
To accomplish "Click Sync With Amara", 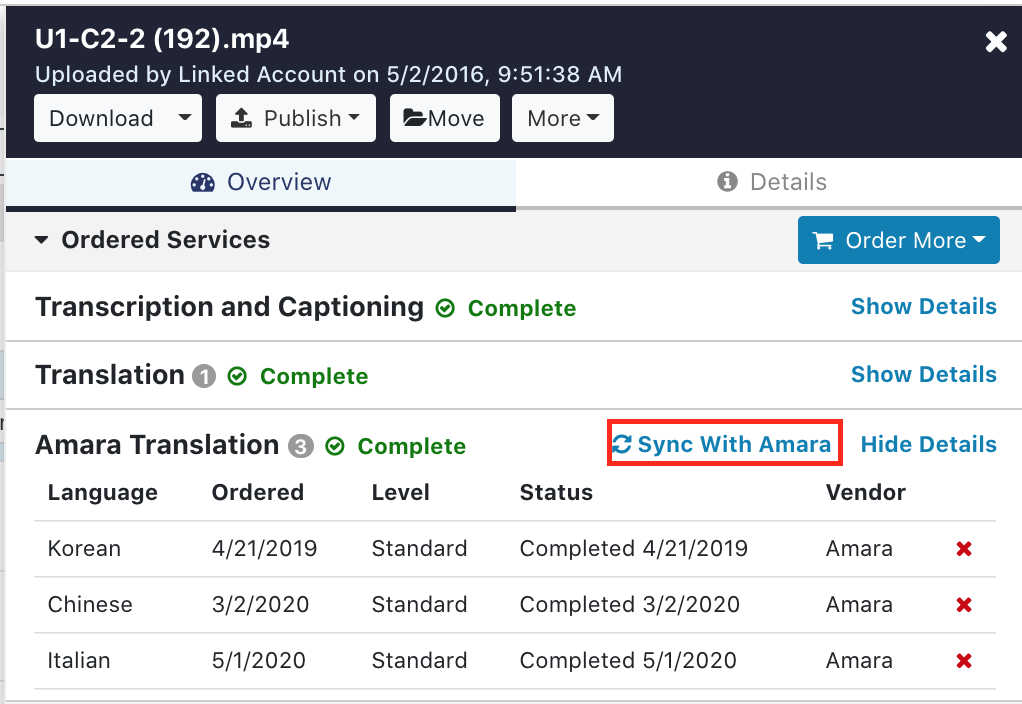I will coord(722,444).
